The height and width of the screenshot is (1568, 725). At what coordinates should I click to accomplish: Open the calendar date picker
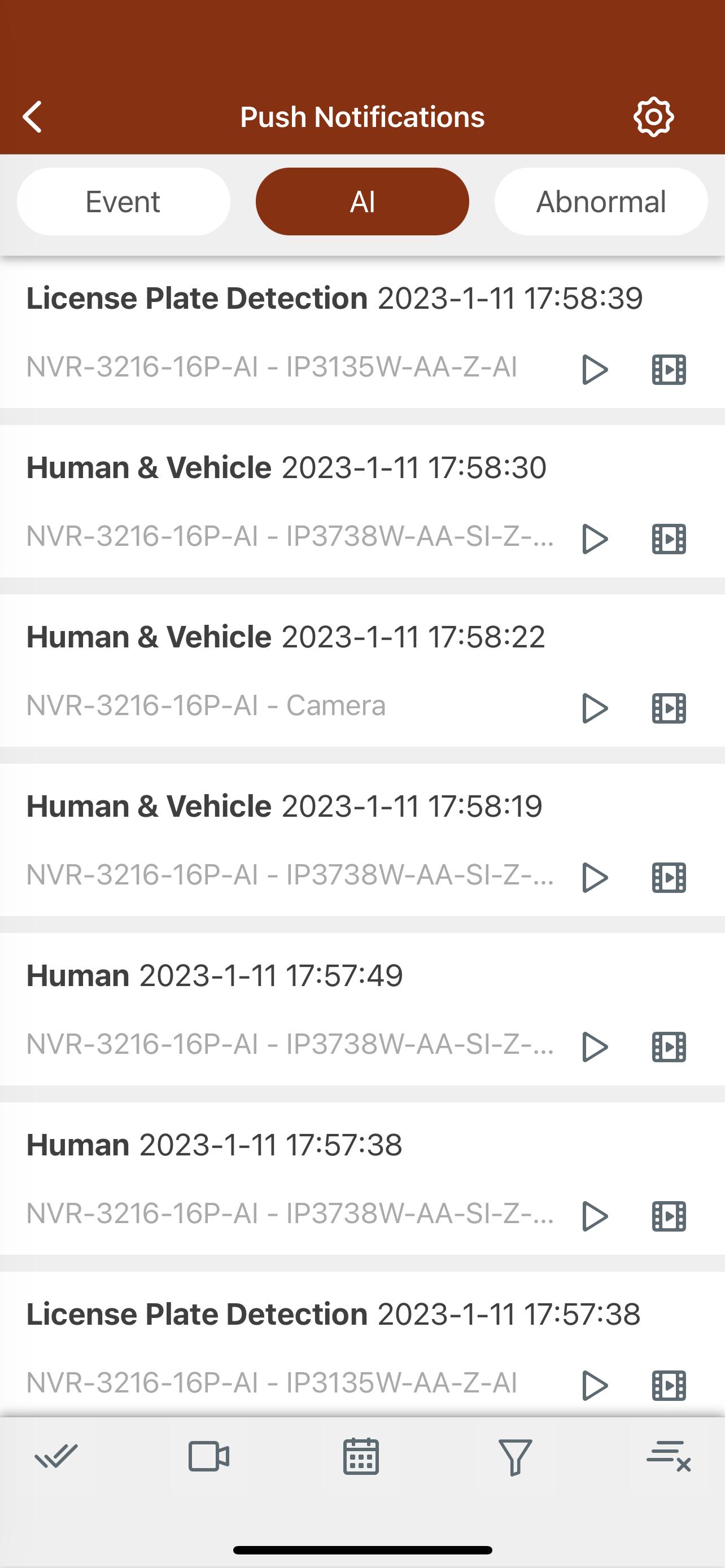361,1457
